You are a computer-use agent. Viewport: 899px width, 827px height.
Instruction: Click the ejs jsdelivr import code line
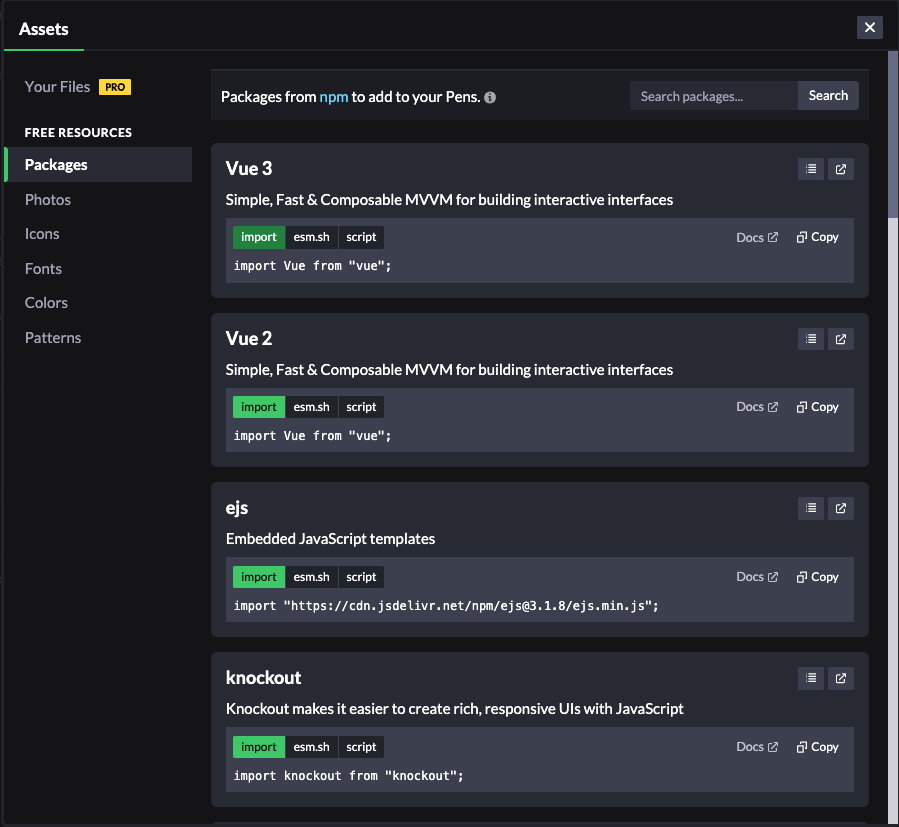tap(446, 606)
